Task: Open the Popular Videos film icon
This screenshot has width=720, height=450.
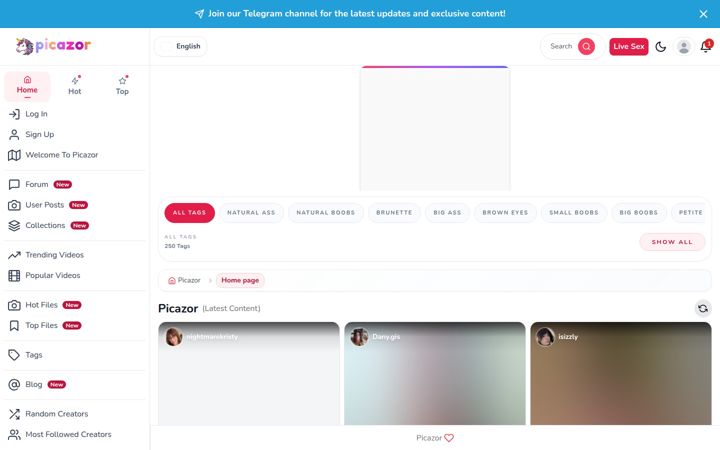Action: point(14,276)
